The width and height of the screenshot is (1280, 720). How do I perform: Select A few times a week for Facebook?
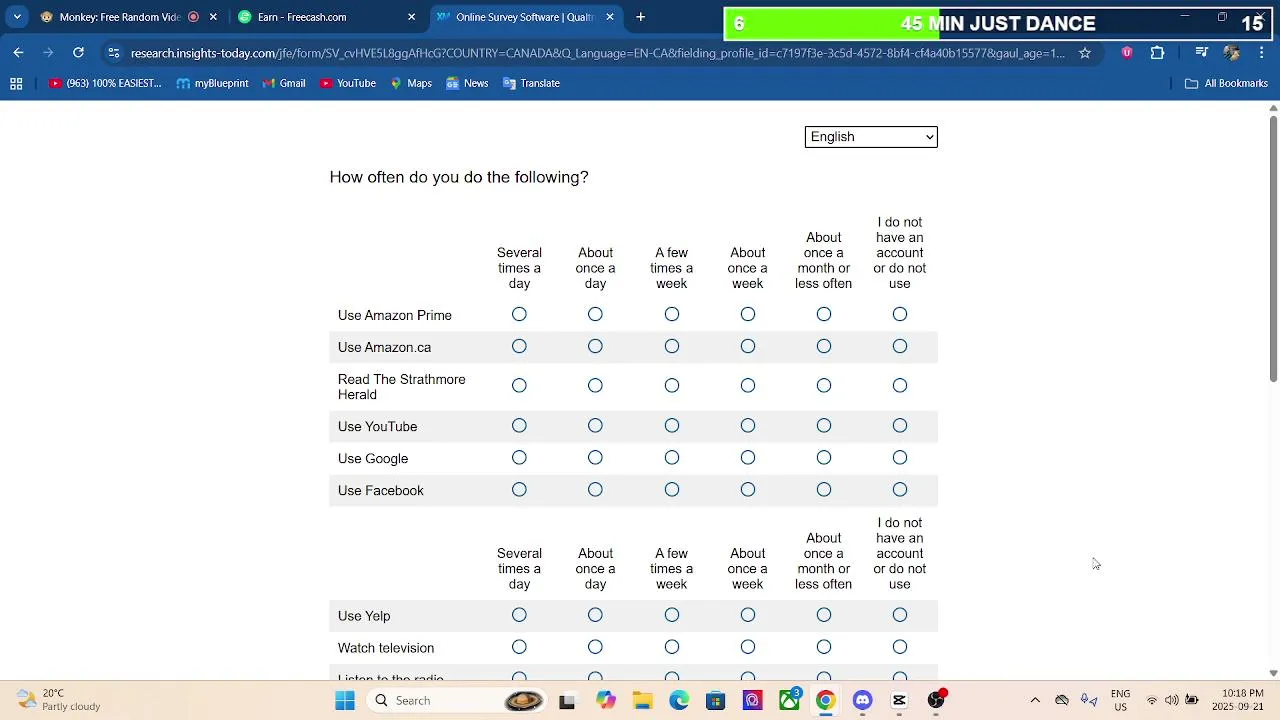point(672,490)
